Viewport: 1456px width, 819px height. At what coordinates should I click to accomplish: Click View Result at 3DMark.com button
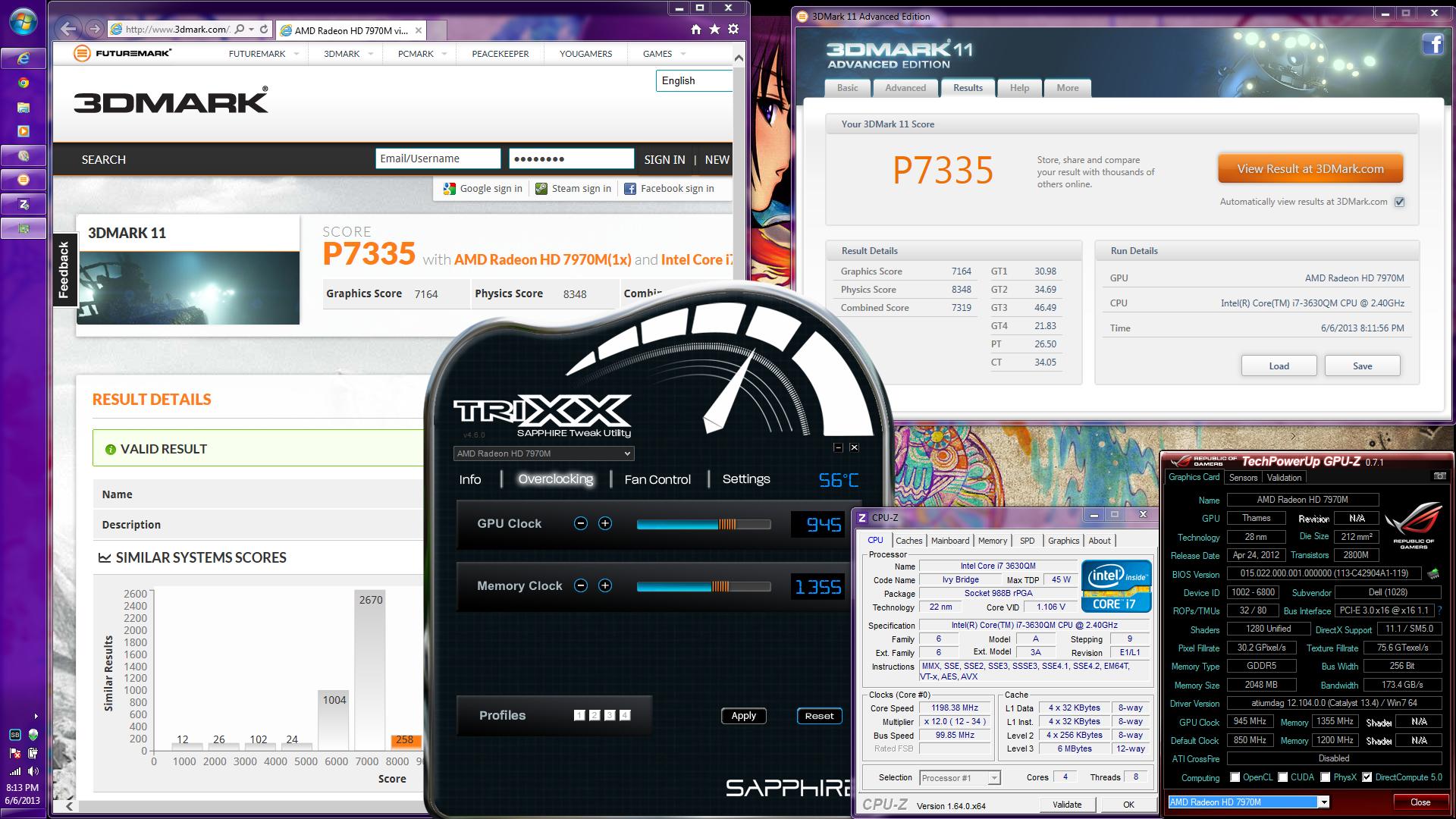pyautogui.click(x=1310, y=169)
